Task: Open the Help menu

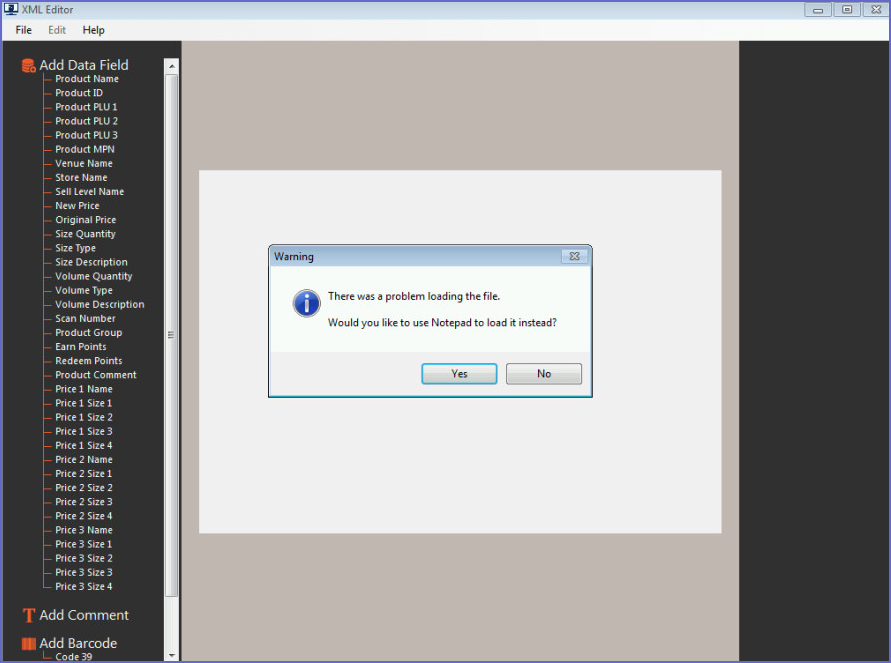Action: [93, 30]
